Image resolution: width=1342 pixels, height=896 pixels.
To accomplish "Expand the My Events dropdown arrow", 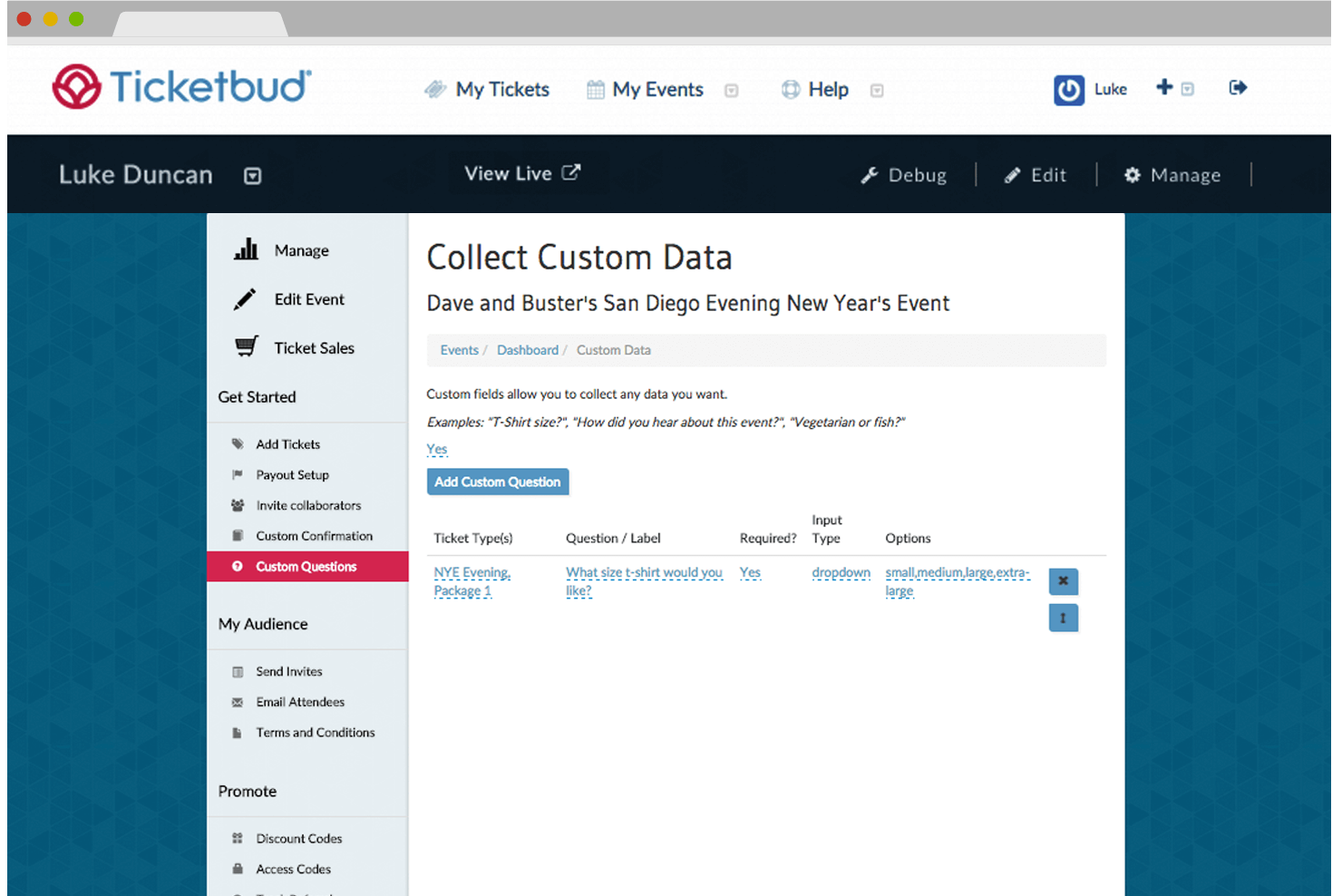I will coord(731,90).
